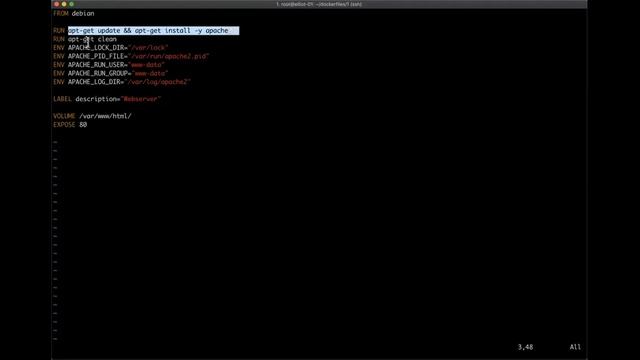Click the word 'debian' in FROM line
The width and height of the screenshot is (640, 360).
click(x=83, y=13)
